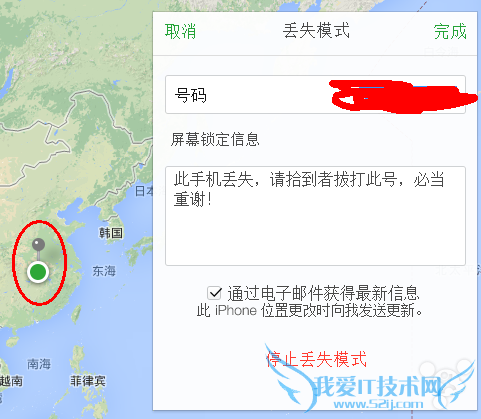Click the 韩国 label on the map
This screenshot has width=481, height=419.
[111, 233]
